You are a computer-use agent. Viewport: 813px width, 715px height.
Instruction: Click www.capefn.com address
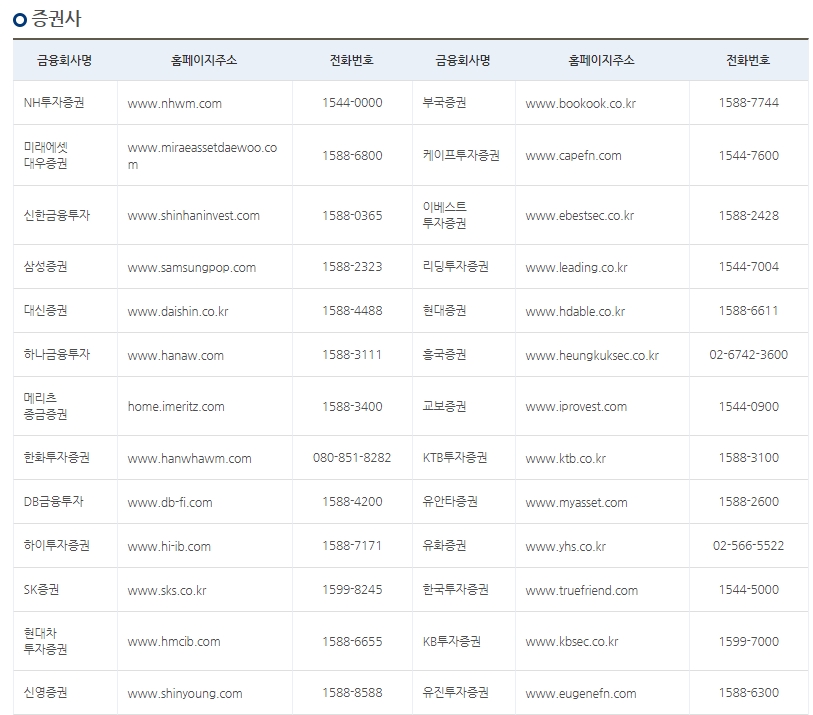coord(573,156)
